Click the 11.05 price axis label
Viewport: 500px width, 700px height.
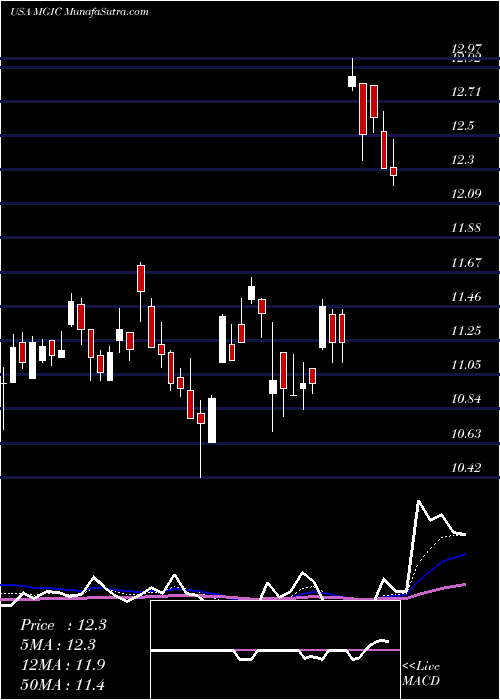[x=467, y=365]
